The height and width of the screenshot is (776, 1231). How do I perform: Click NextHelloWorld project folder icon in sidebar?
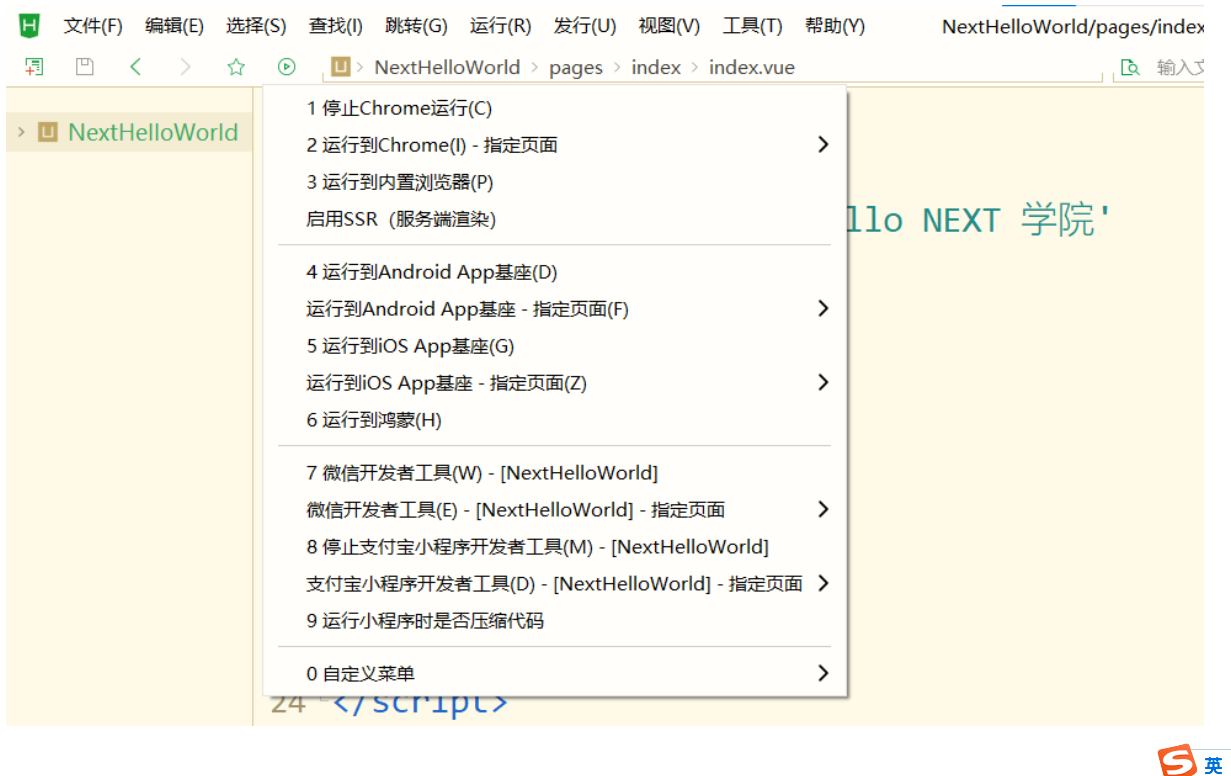(x=47, y=132)
